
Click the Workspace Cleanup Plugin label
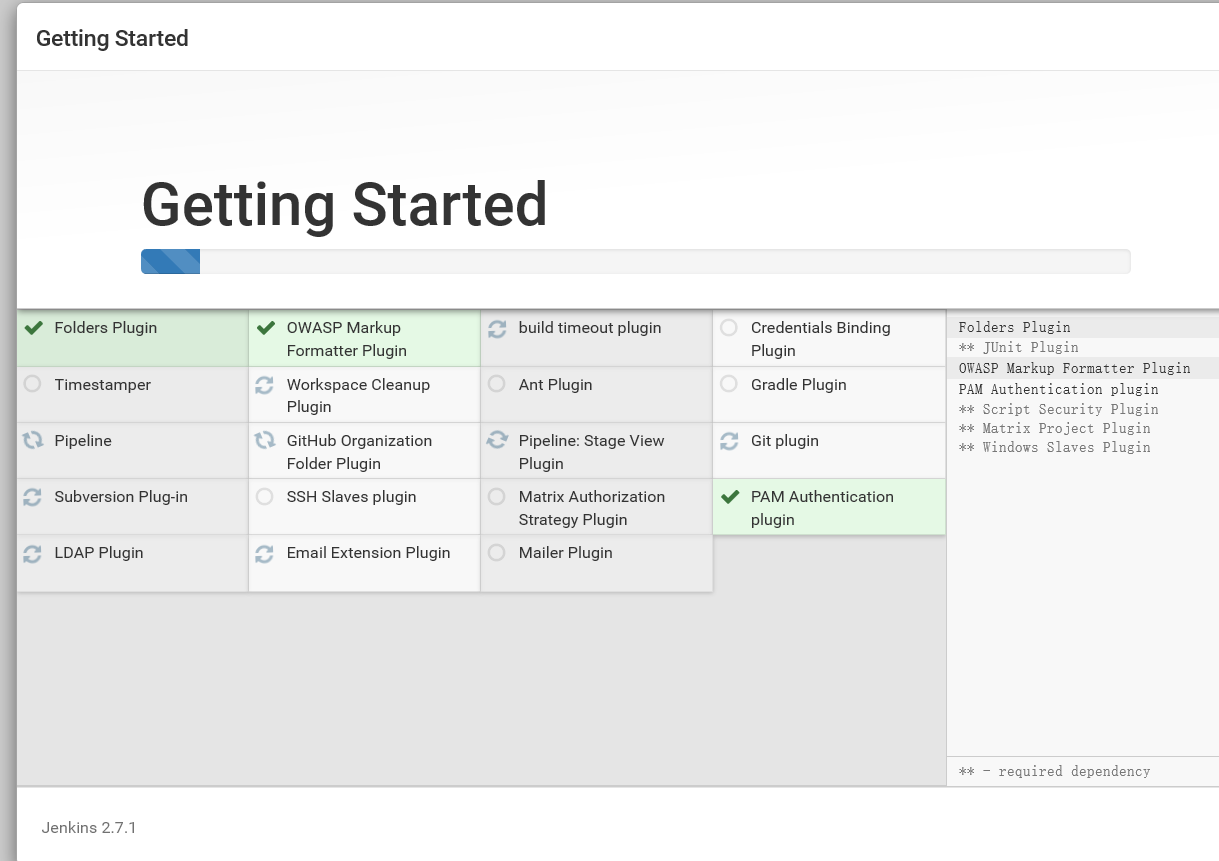[358, 395]
